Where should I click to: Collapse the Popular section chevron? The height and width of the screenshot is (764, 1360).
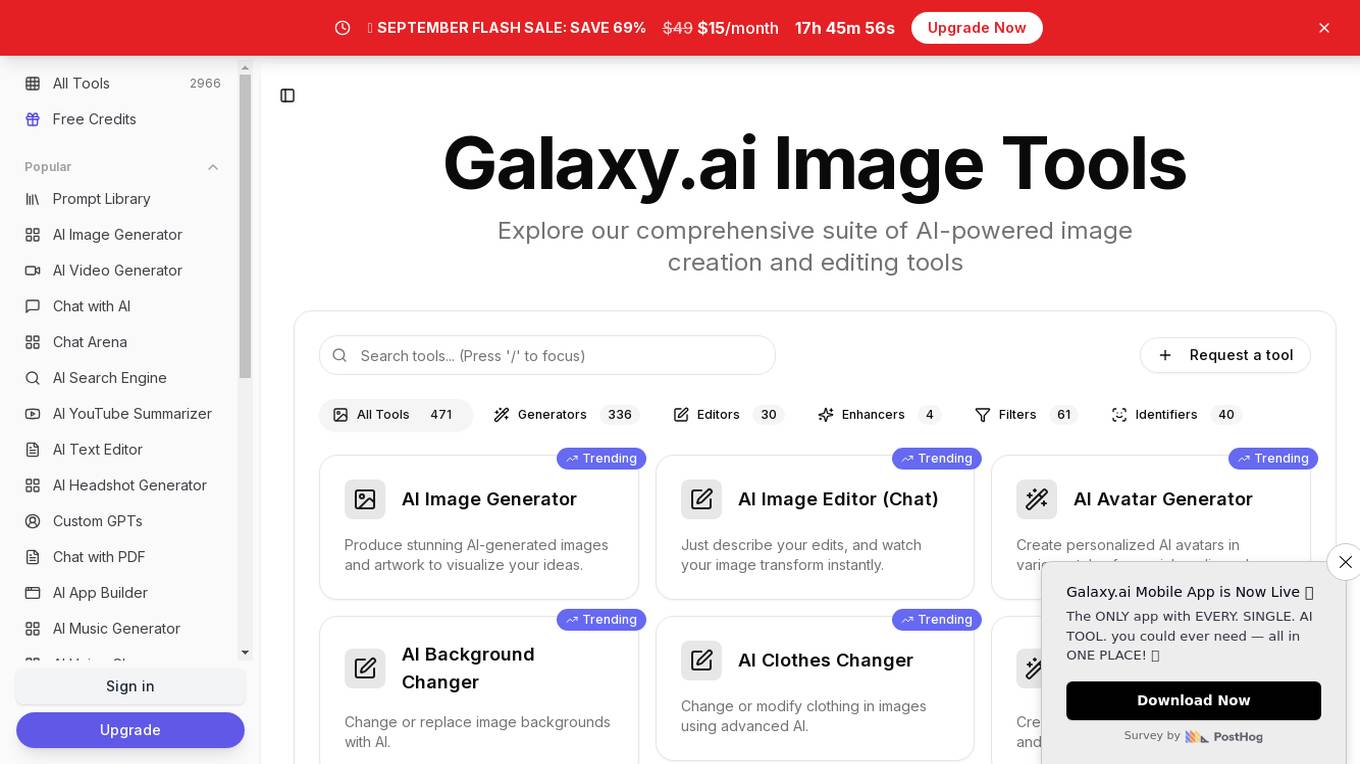pos(213,167)
